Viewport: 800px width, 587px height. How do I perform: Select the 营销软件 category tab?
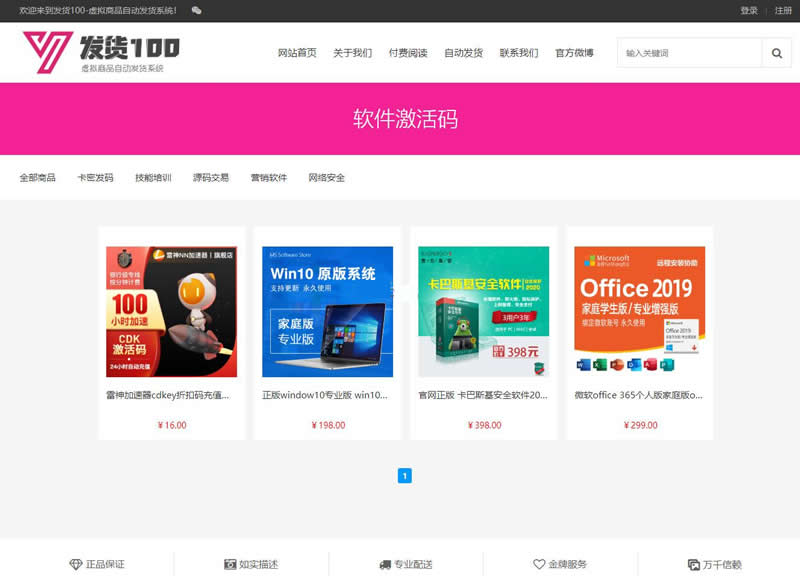click(269, 177)
